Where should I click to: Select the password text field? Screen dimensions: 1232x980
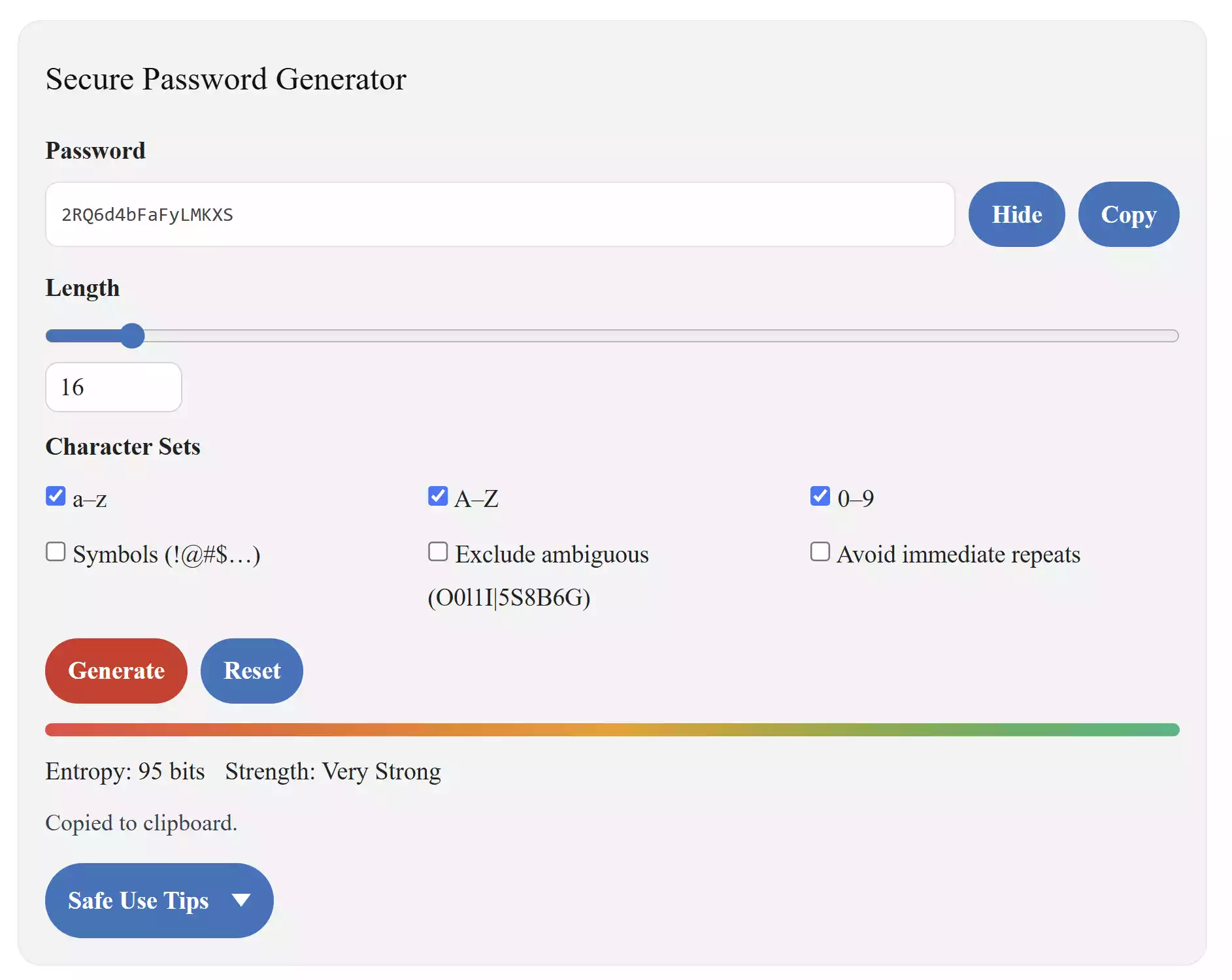500,214
